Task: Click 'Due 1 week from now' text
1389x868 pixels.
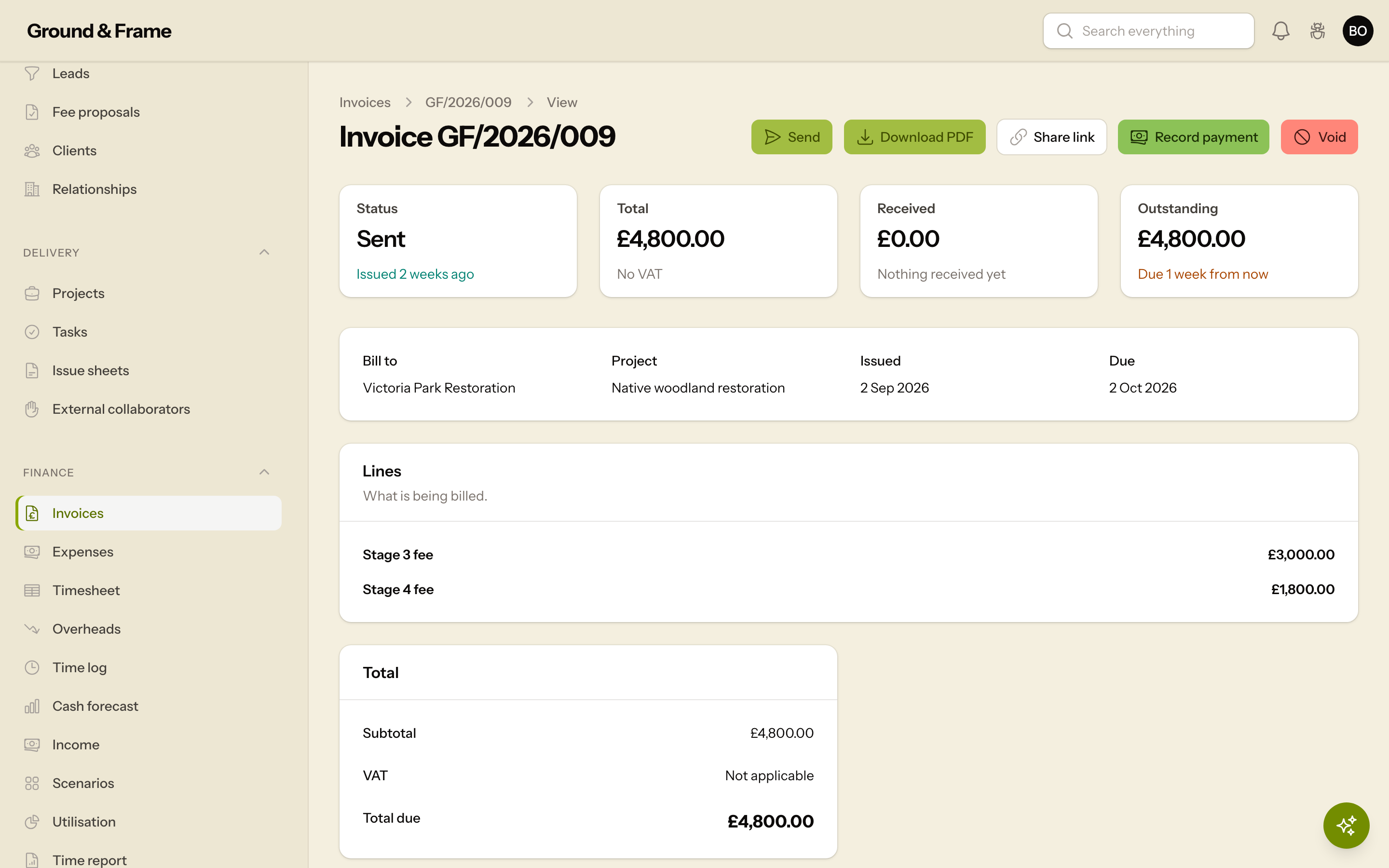Action: [x=1202, y=274]
